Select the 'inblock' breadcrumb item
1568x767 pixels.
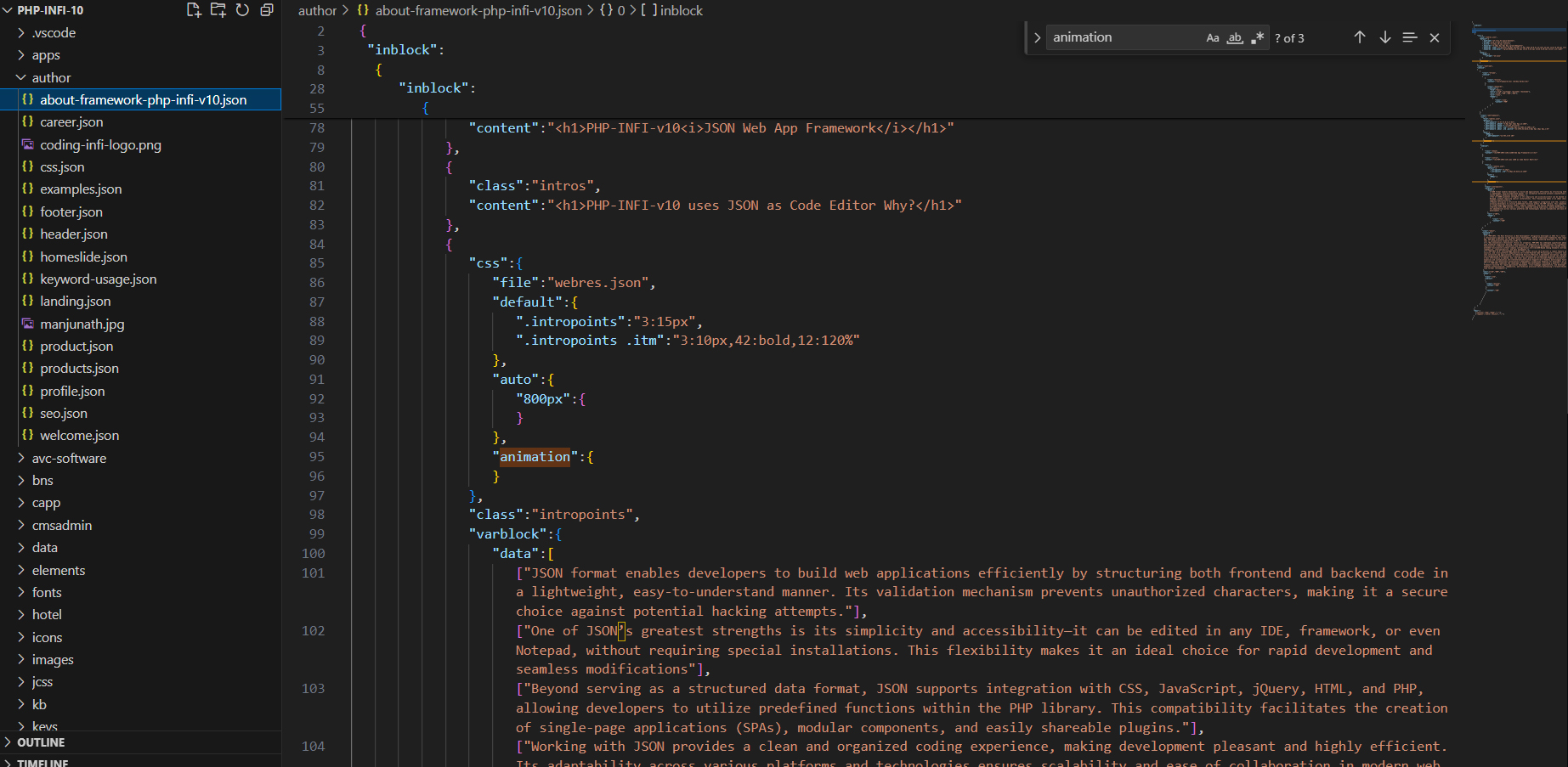click(x=679, y=10)
